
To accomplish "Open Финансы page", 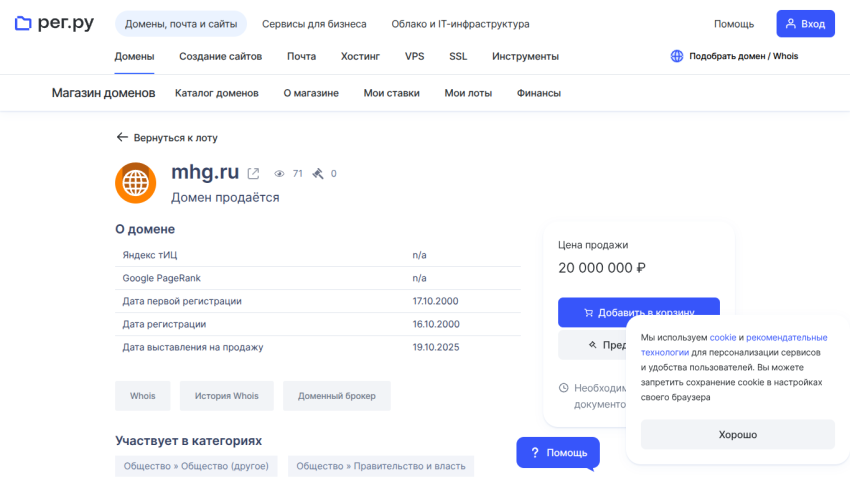I will 539,93.
